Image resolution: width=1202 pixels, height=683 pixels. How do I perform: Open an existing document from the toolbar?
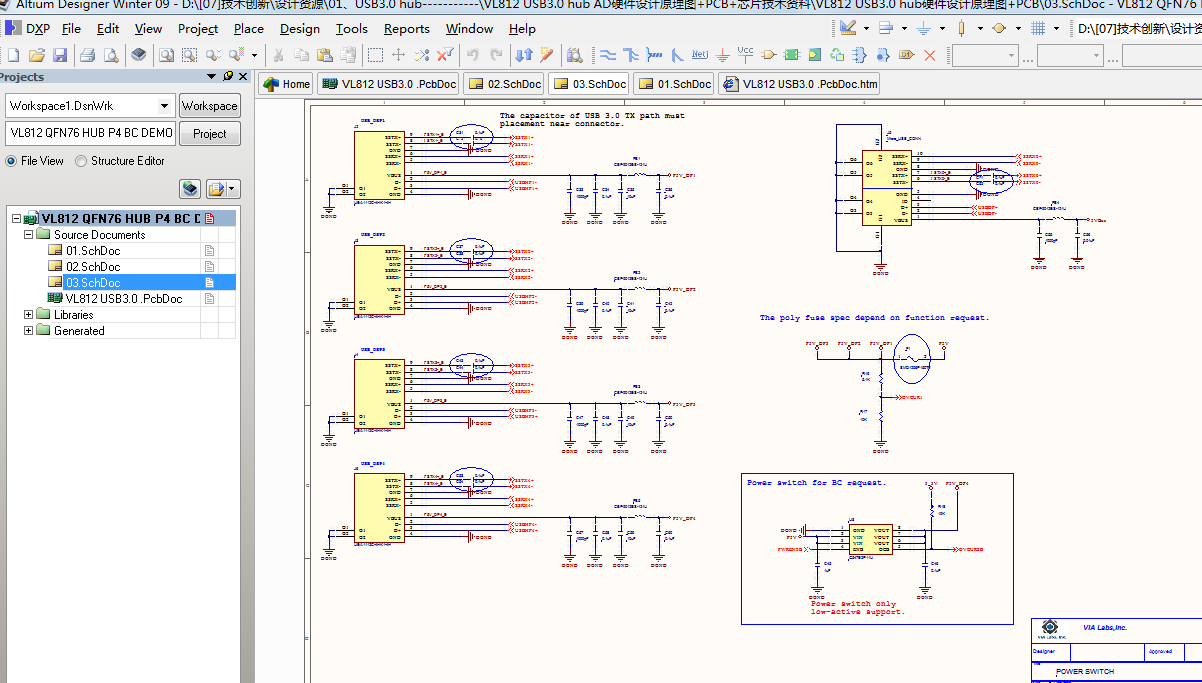(x=36, y=55)
